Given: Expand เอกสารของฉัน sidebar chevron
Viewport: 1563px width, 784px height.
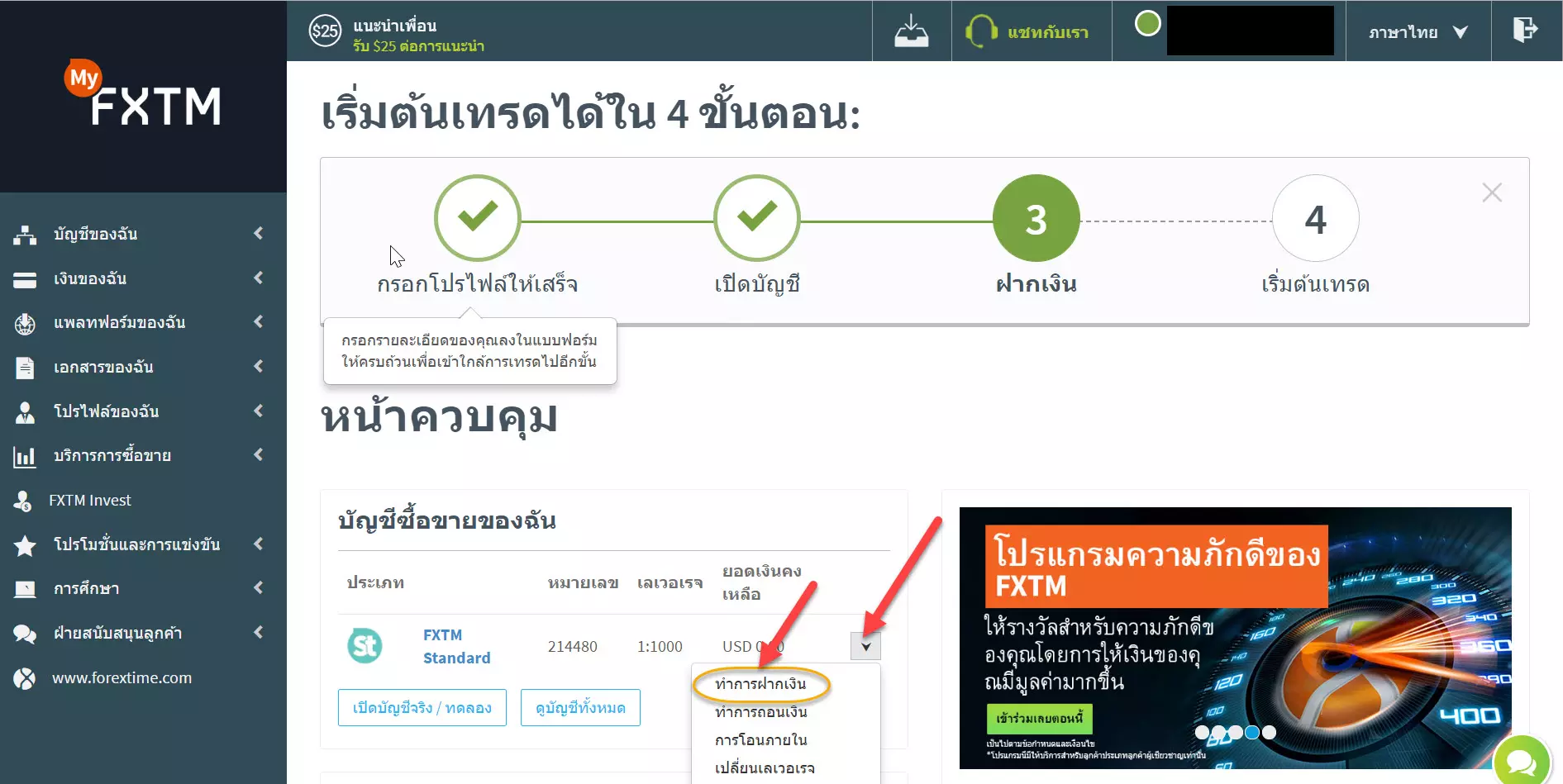Looking at the screenshot, I should (259, 366).
